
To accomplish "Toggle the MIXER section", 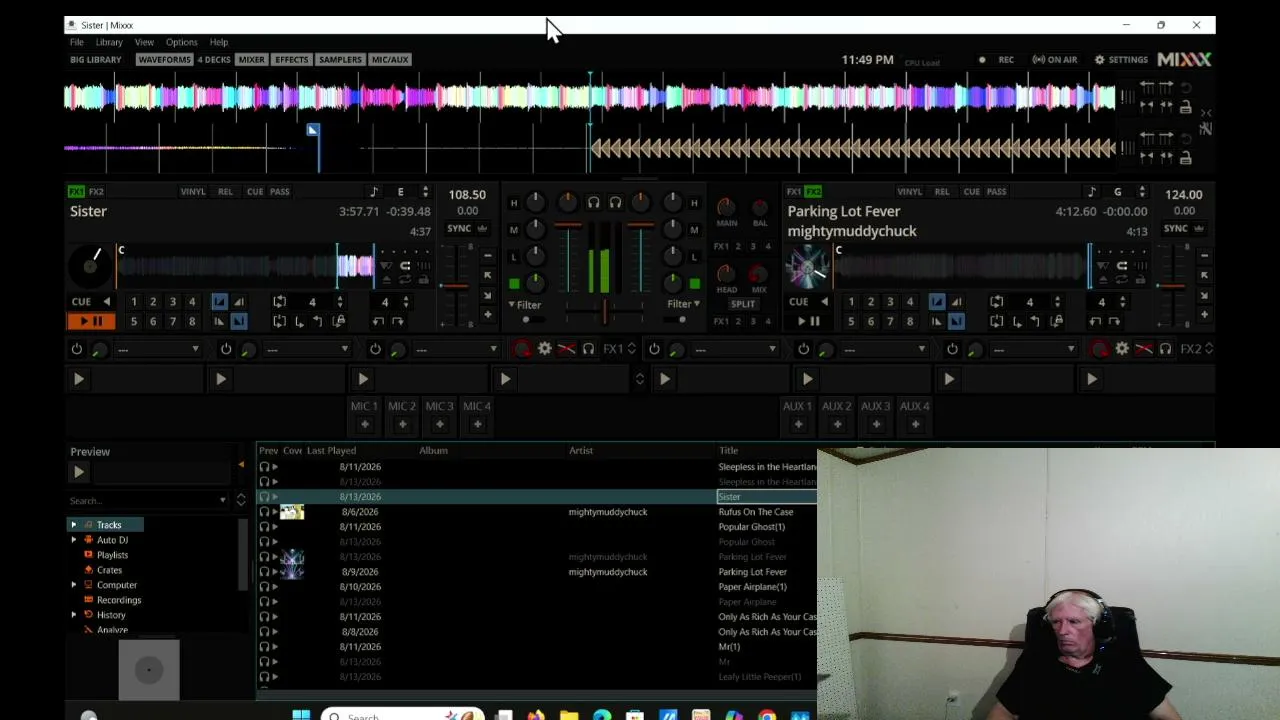I will (x=252, y=60).
